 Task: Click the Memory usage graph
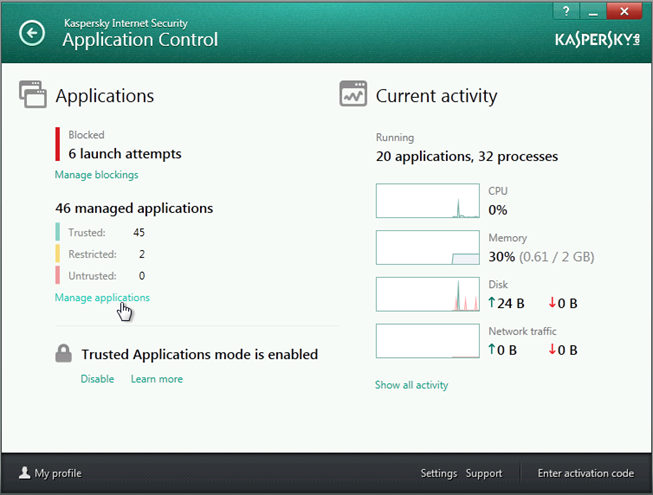tap(428, 247)
